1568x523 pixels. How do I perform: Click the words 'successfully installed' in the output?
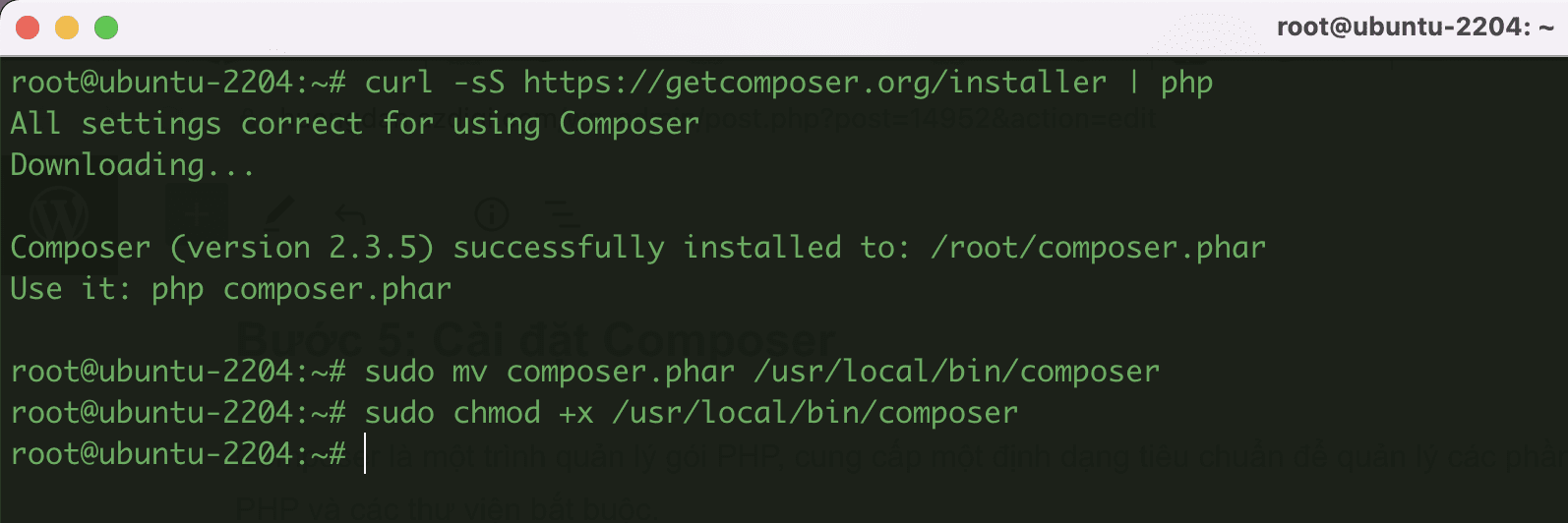click(x=646, y=248)
